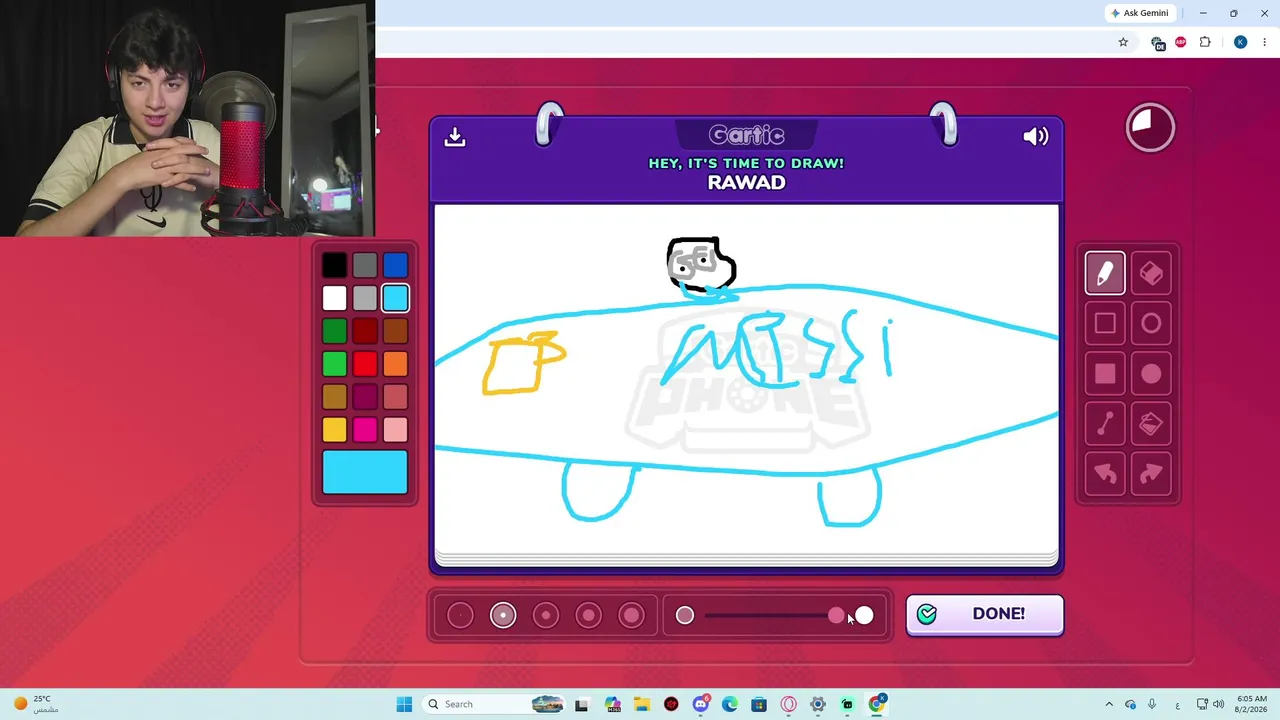The width and height of the screenshot is (1280, 720).
Task: Undo the last drawing stroke
Action: tap(1105, 474)
